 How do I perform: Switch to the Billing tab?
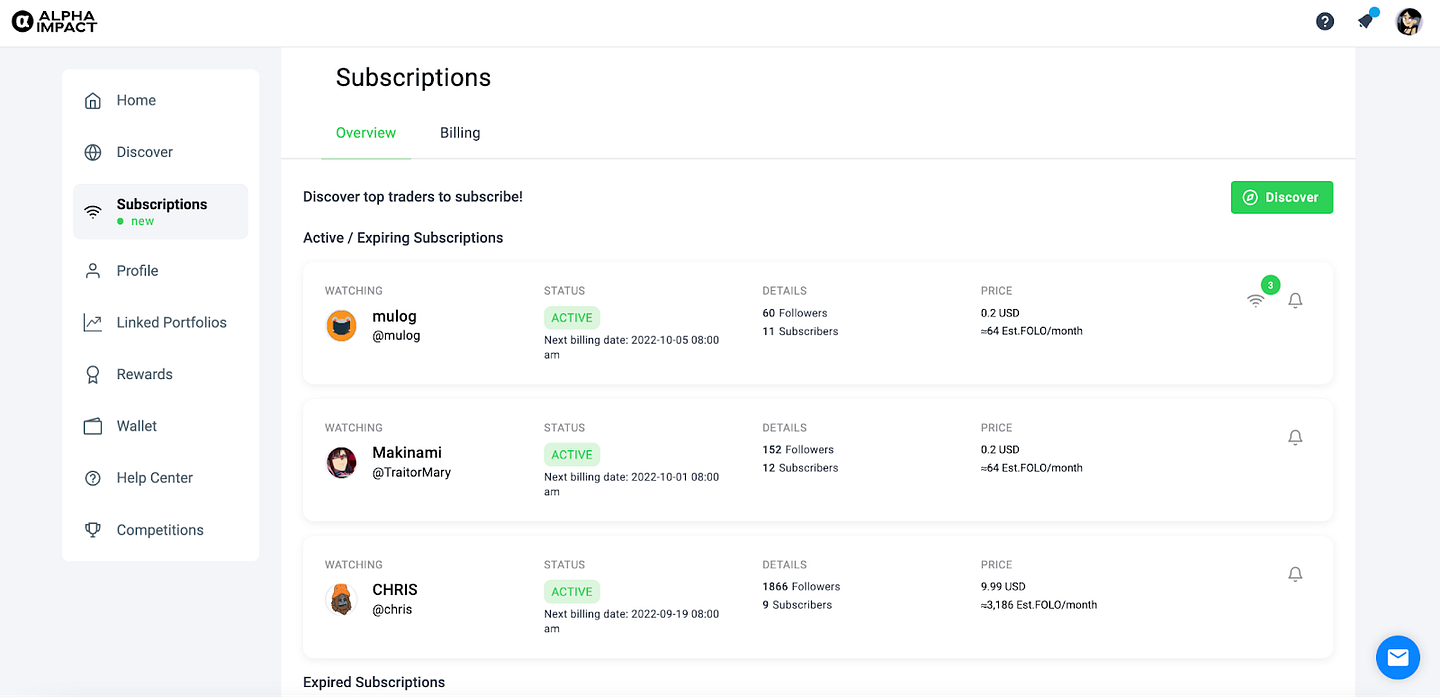(460, 133)
